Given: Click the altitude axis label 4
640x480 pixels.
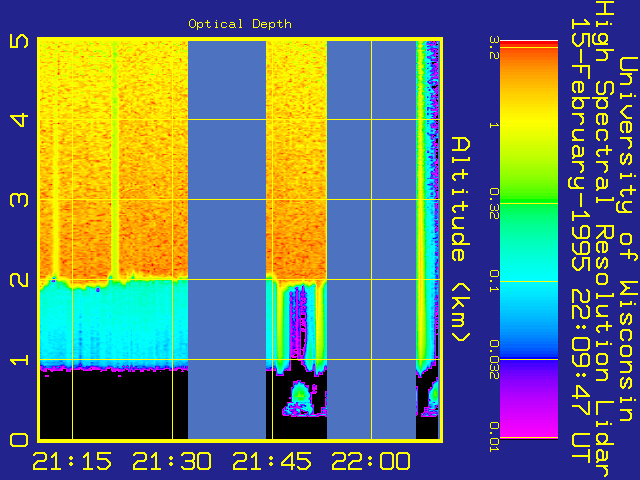Looking at the screenshot, I should pos(19,120).
